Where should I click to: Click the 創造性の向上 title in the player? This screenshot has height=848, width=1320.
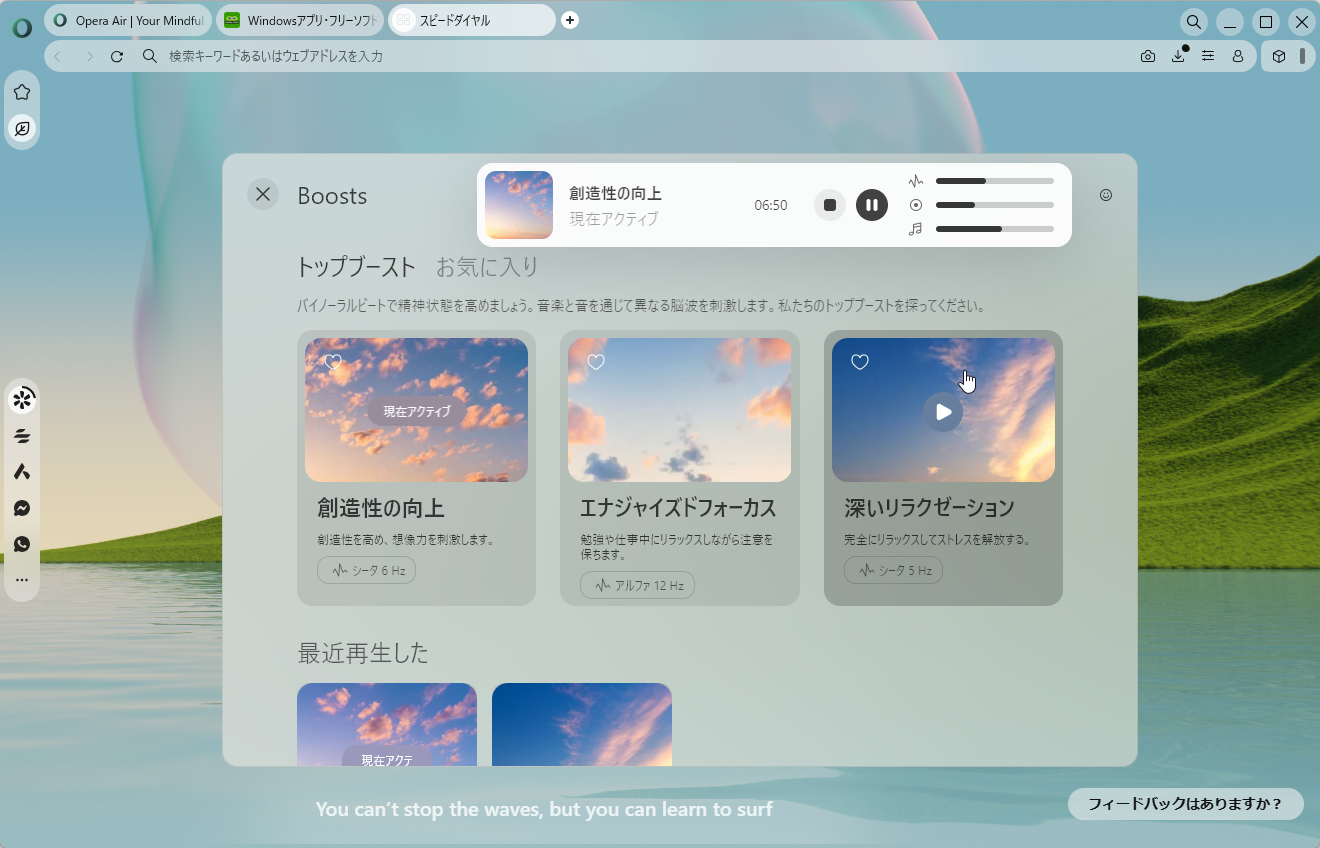tap(615, 194)
